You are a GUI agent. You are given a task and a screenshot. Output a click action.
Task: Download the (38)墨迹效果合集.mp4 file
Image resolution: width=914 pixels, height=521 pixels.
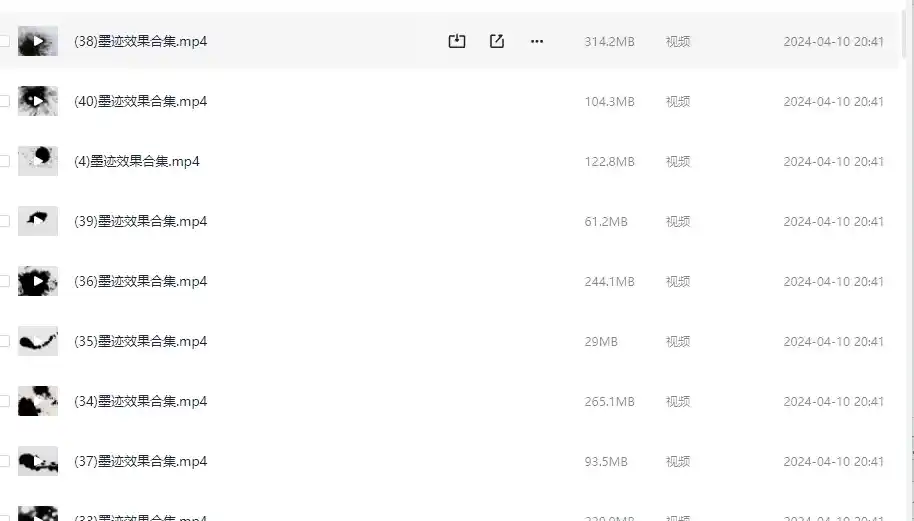pos(457,41)
